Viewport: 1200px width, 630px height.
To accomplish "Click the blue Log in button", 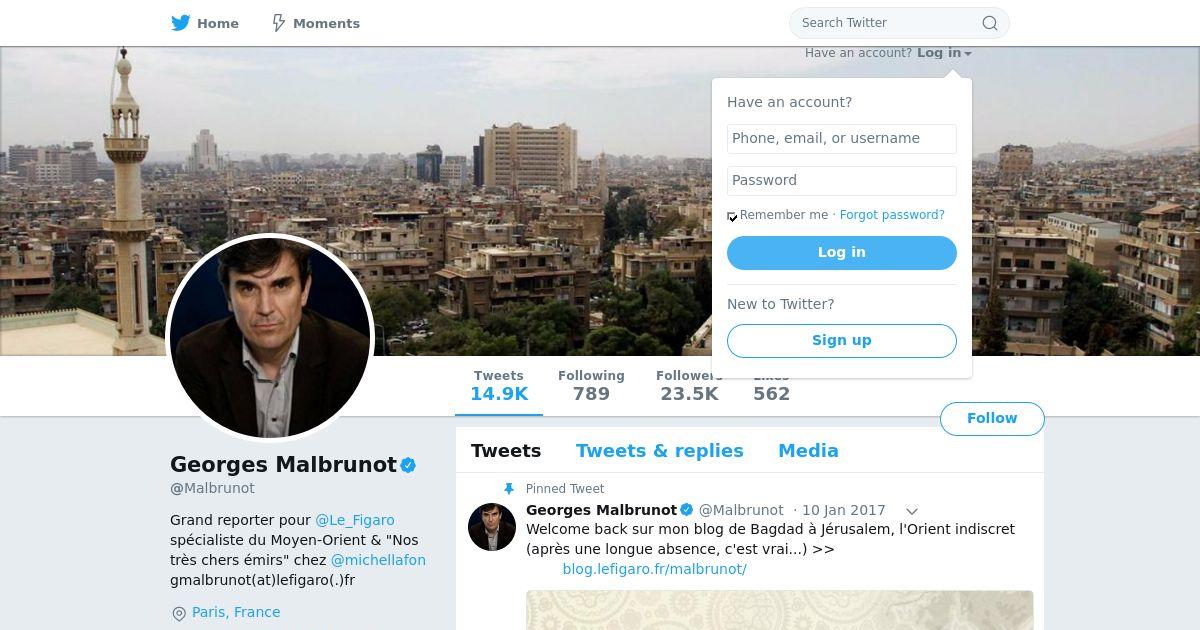I will click(x=842, y=253).
